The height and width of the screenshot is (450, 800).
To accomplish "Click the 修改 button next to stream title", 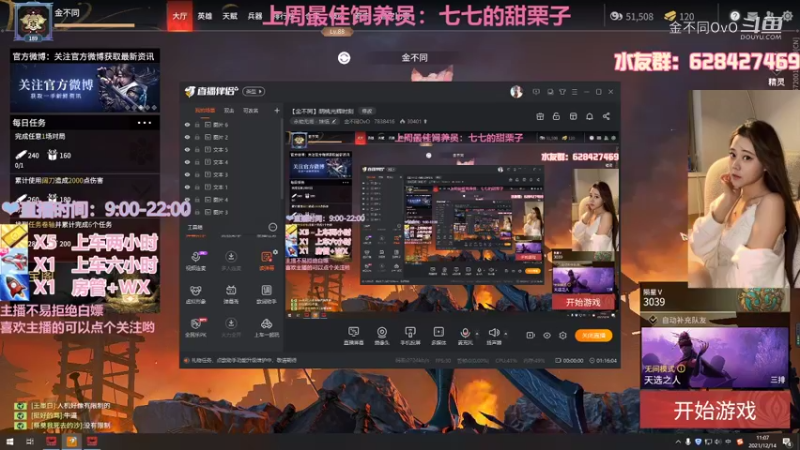I will pyautogui.click(x=367, y=111).
